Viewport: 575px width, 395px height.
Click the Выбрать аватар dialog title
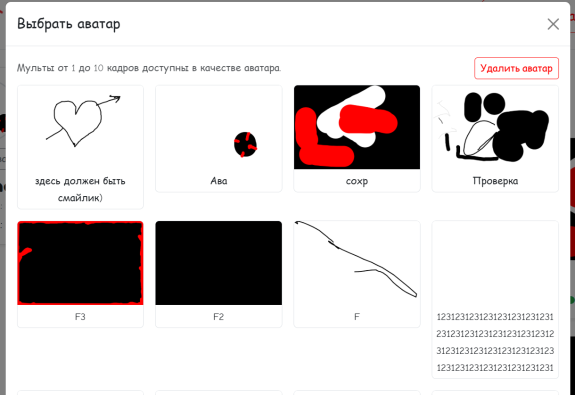(x=69, y=24)
